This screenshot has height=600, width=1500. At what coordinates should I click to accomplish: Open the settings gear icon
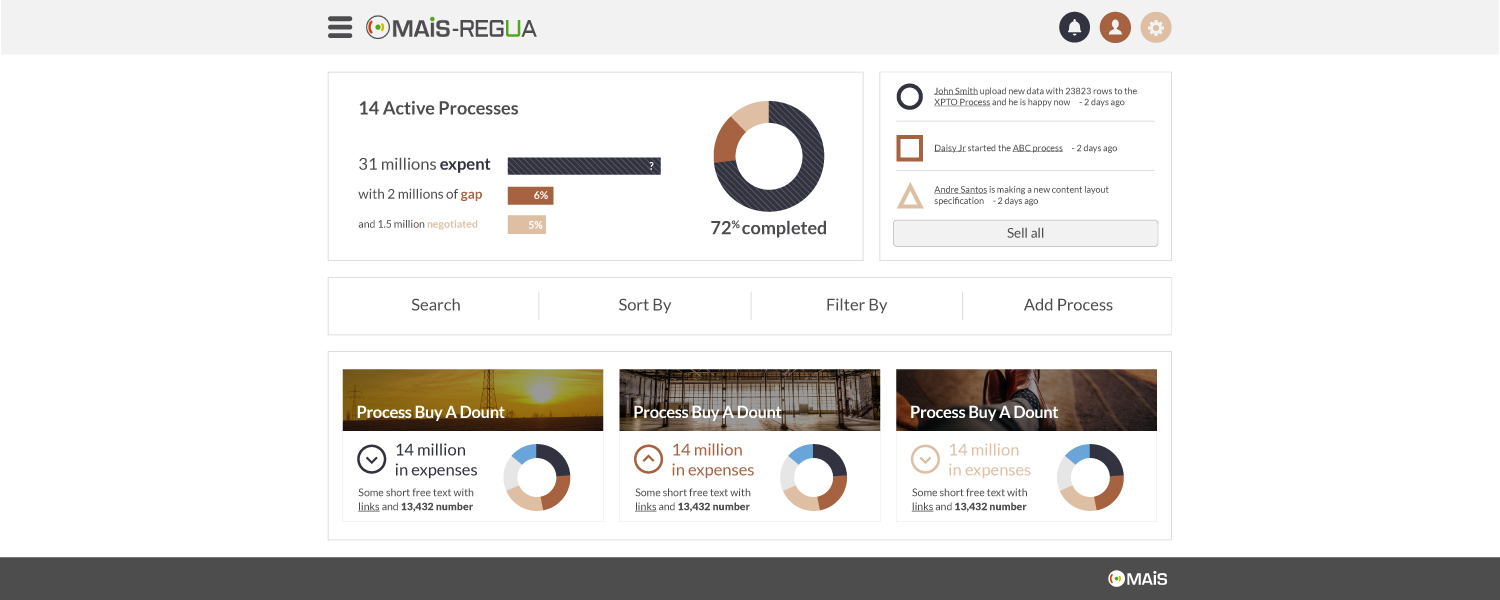pyautogui.click(x=1156, y=28)
